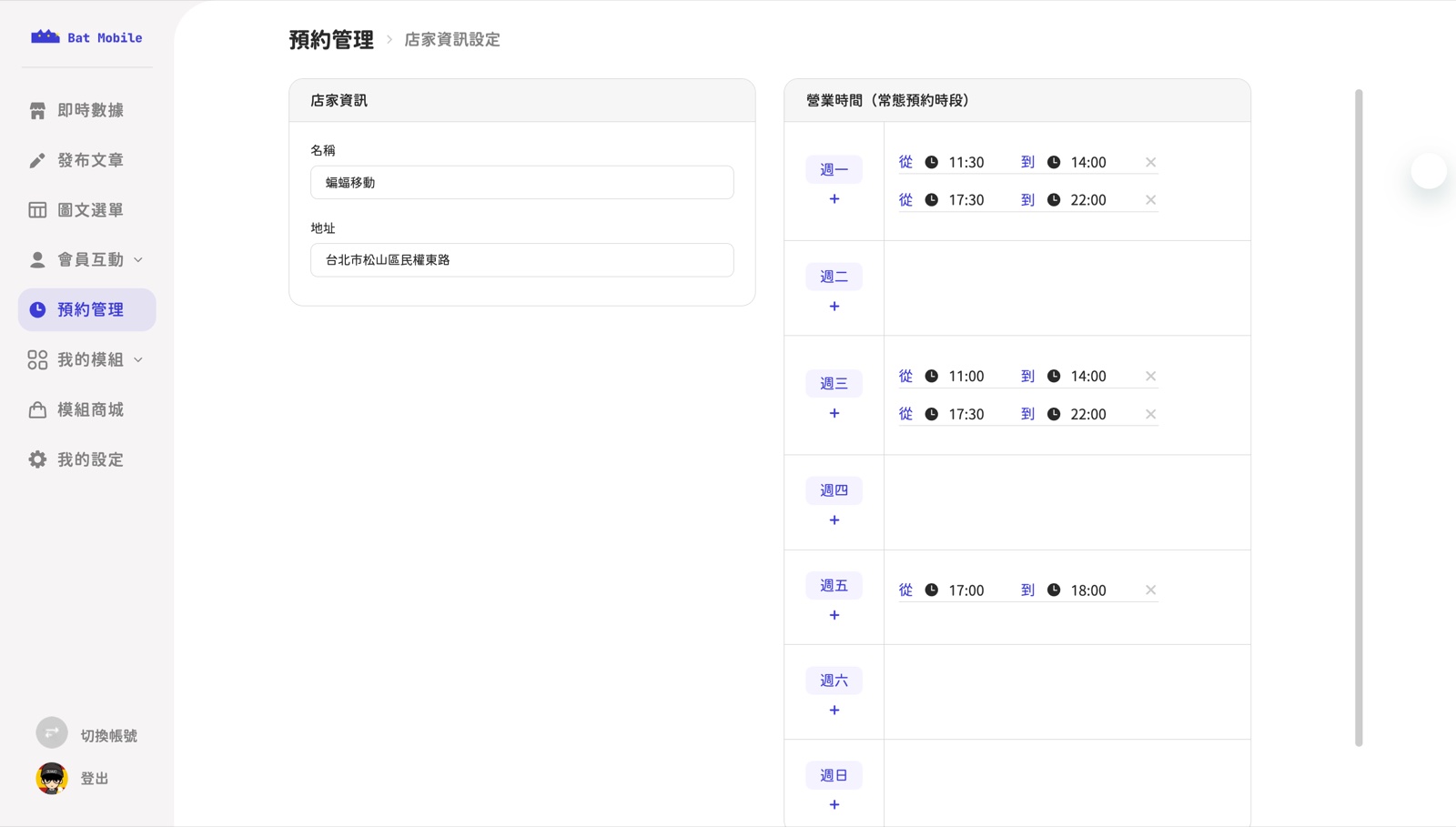Edit Monday second slot end time 22:00
1456x827 pixels.
tap(1089, 200)
